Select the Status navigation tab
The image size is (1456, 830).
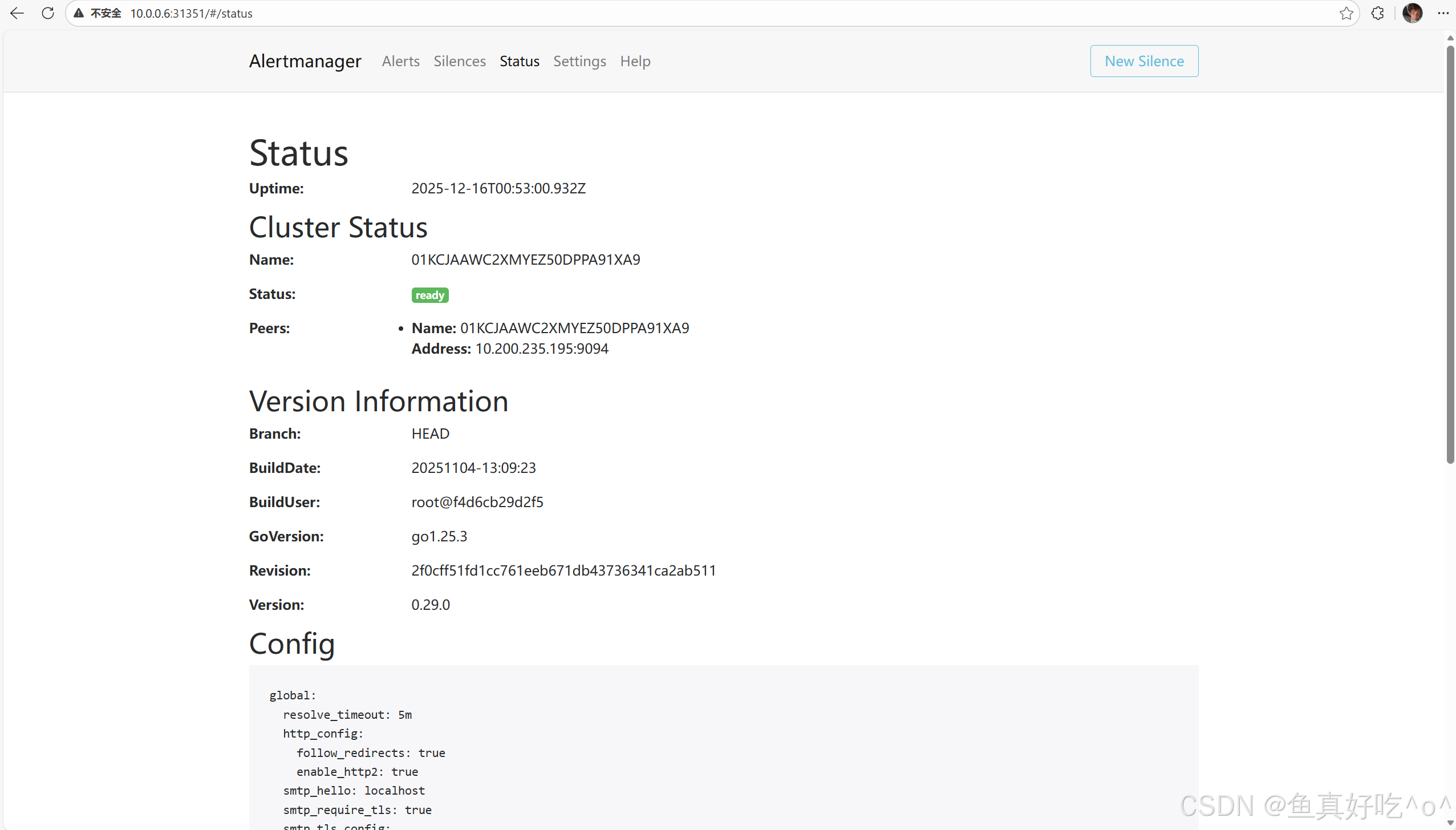click(519, 61)
